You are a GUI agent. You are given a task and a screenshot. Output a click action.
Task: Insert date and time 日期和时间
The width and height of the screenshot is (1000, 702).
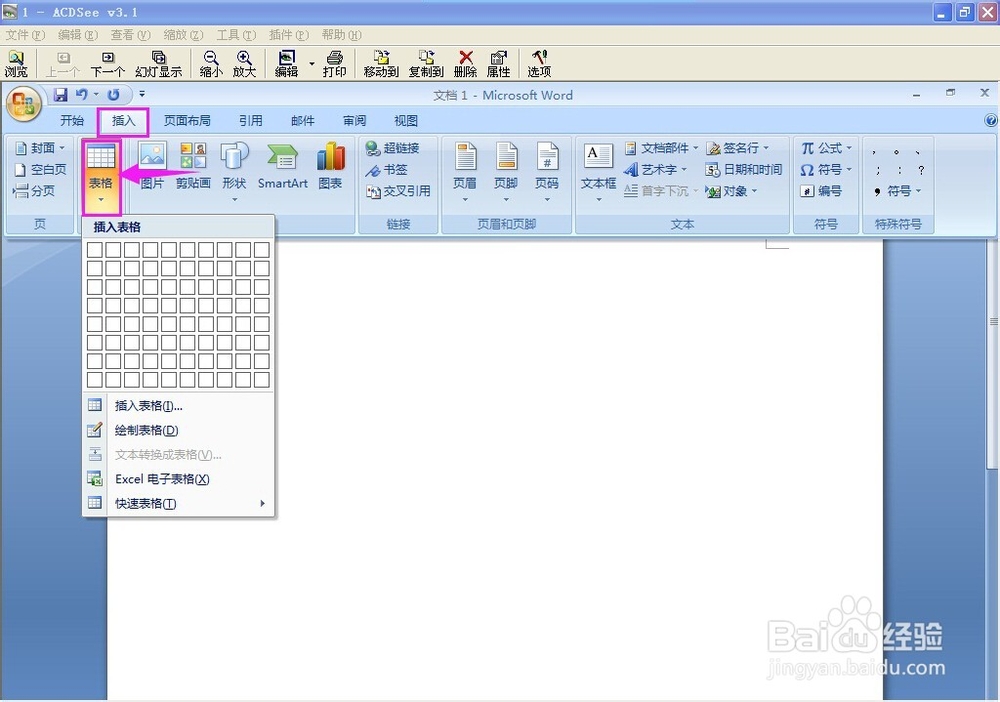tap(744, 170)
